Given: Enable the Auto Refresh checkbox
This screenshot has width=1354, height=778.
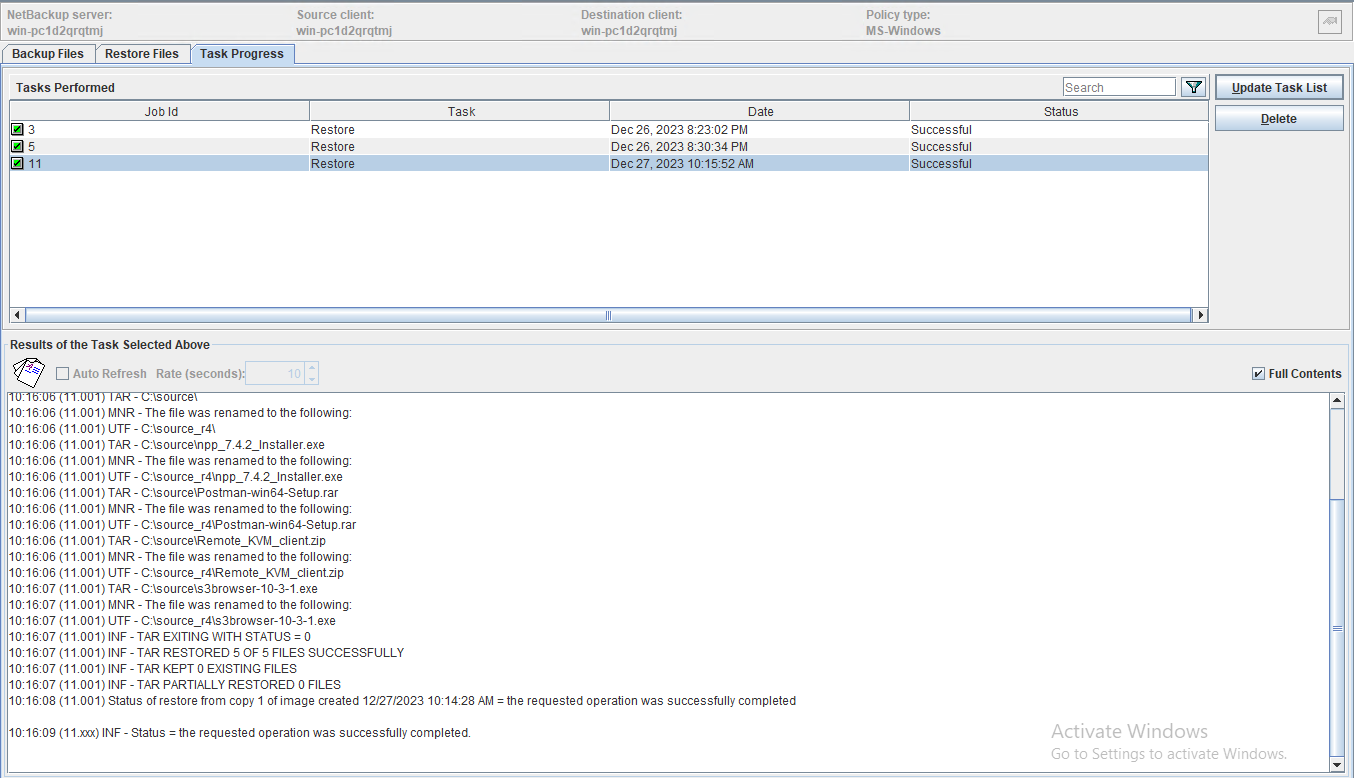Looking at the screenshot, I should (x=63, y=374).
